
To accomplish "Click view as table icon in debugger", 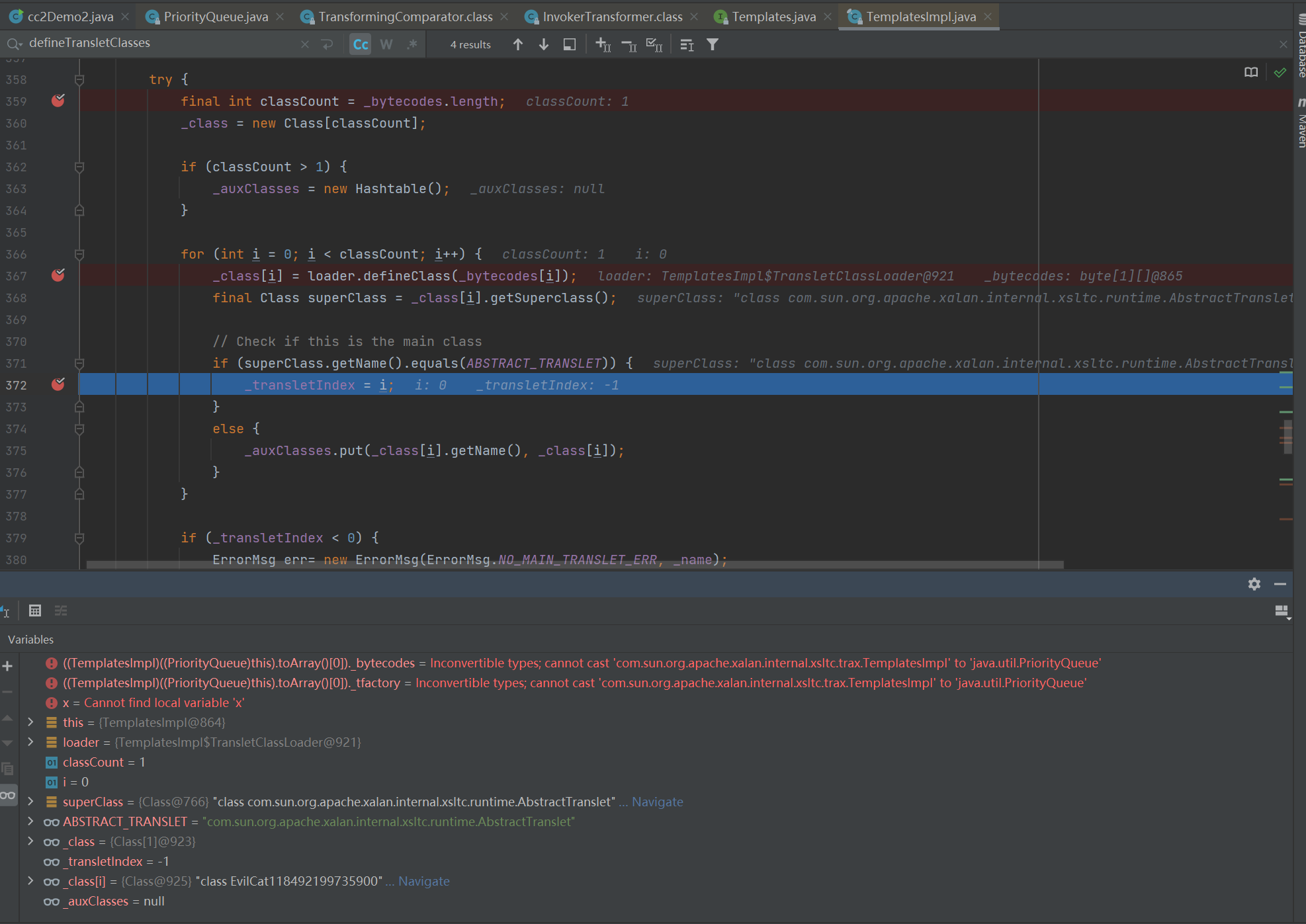I will coord(35,610).
